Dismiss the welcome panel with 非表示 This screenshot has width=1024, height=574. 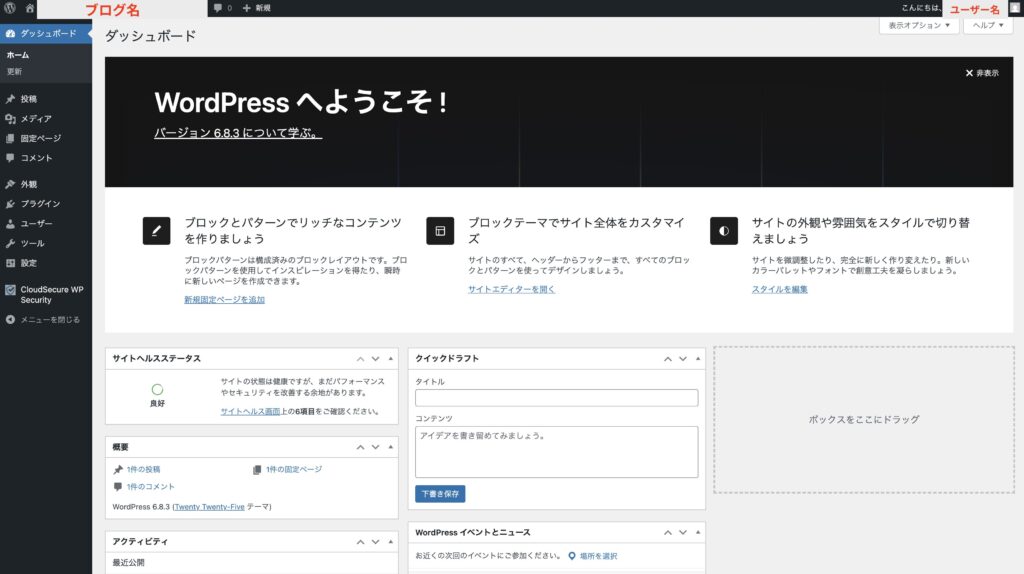982,73
